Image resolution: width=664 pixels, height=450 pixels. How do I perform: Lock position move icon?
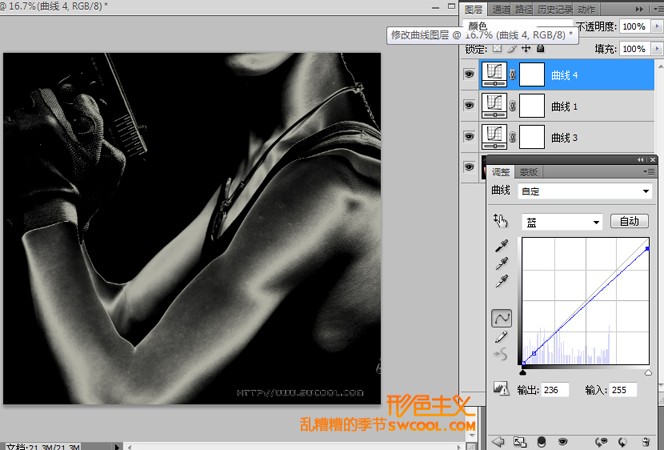coord(526,48)
